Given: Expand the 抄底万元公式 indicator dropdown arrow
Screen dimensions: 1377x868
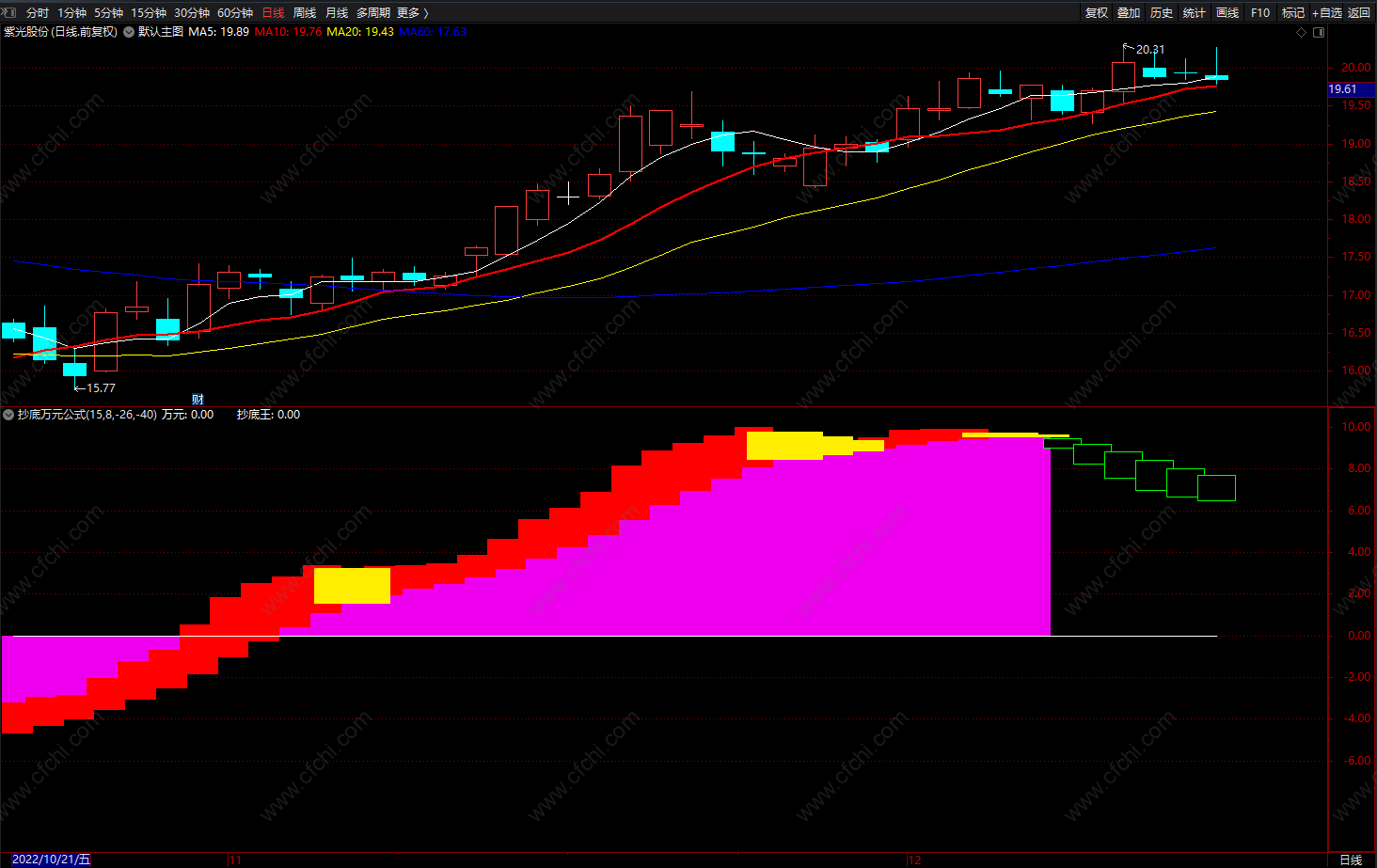Looking at the screenshot, I should 8,415.
